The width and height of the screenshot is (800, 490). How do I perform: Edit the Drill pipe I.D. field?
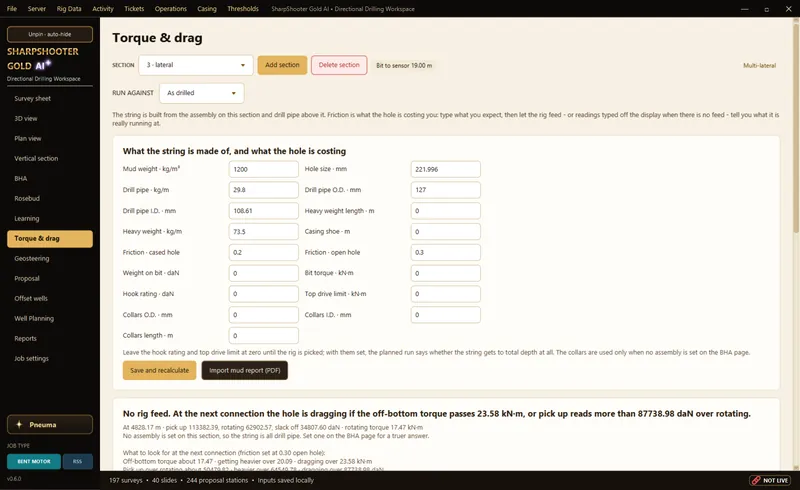tap(263, 211)
